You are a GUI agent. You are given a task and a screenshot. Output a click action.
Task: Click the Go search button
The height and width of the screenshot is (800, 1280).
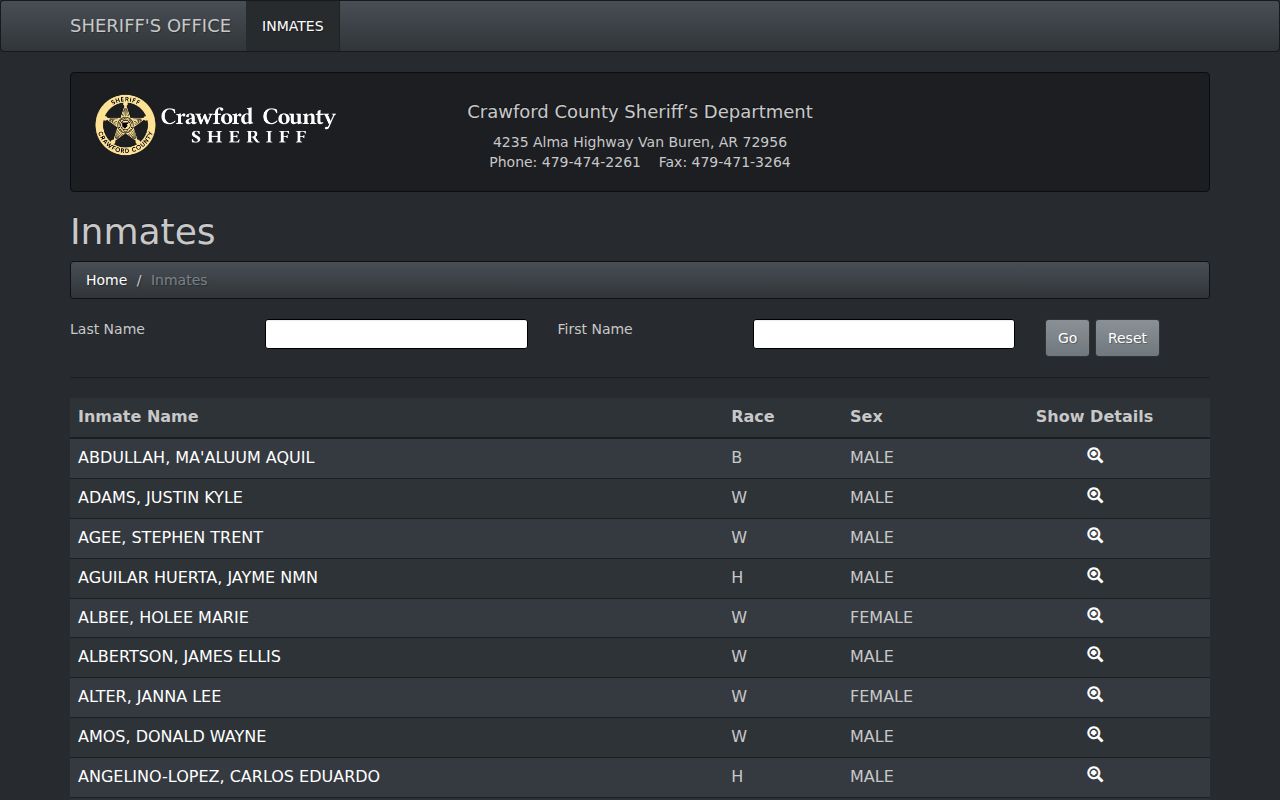(x=1067, y=338)
